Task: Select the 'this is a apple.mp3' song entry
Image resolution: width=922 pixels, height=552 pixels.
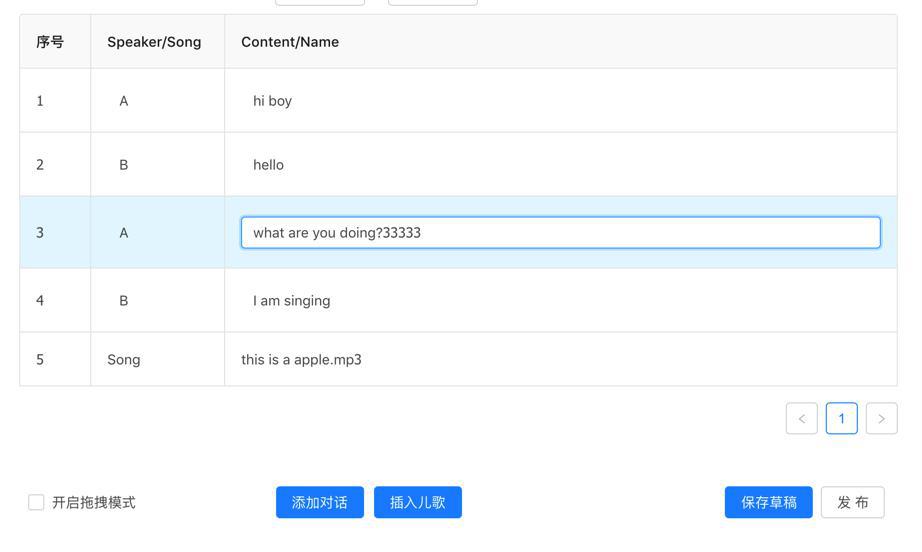Action: click(x=301, y=360)
